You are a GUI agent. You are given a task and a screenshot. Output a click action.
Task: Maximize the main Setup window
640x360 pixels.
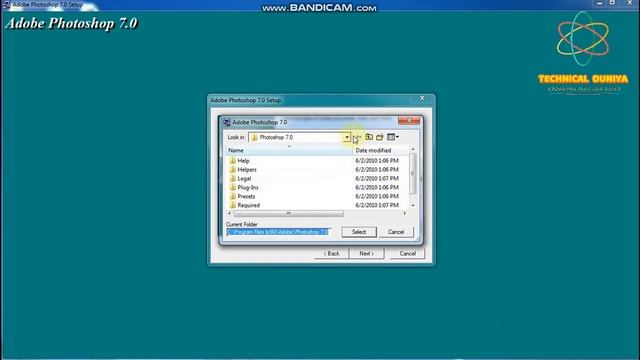[612, 3]
